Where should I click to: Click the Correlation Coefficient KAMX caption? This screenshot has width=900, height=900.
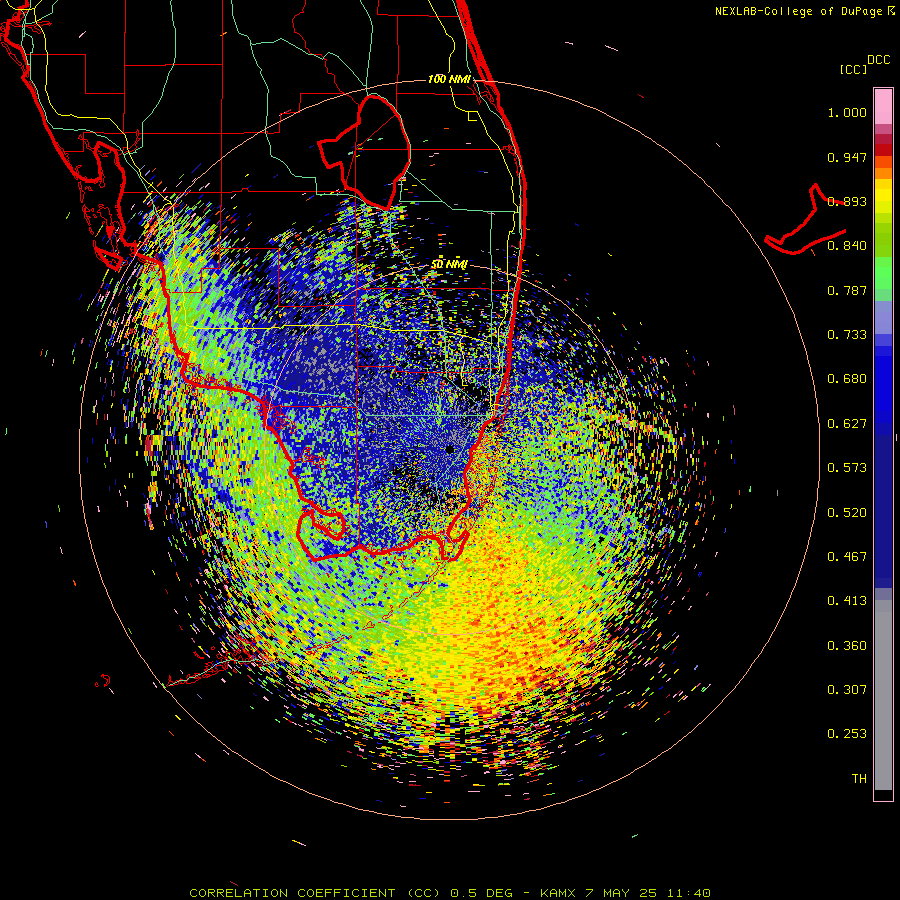pos(450,893)
